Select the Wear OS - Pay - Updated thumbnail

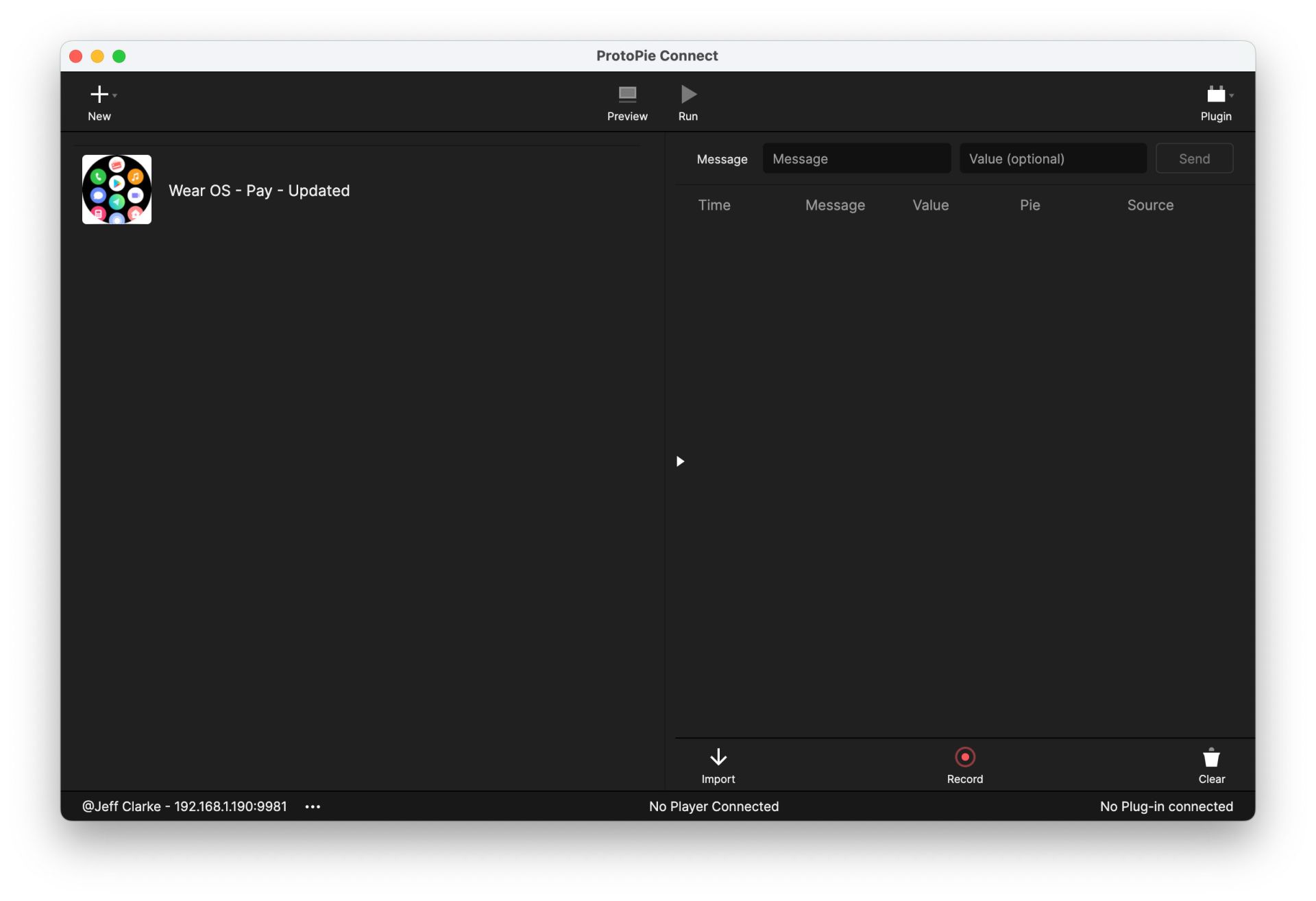pyautogui.click(x=117, y=189)
